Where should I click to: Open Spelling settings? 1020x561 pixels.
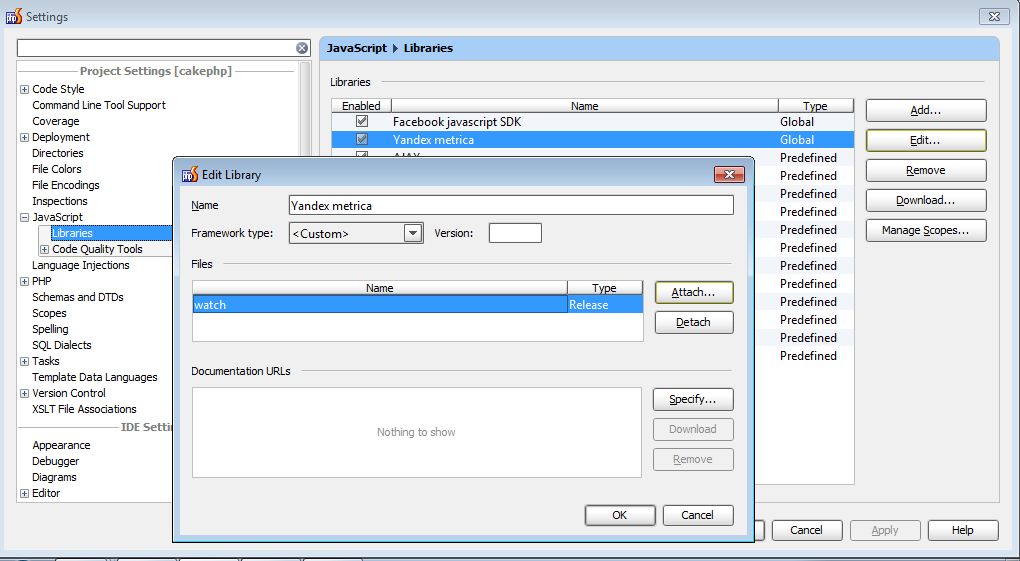50,329
